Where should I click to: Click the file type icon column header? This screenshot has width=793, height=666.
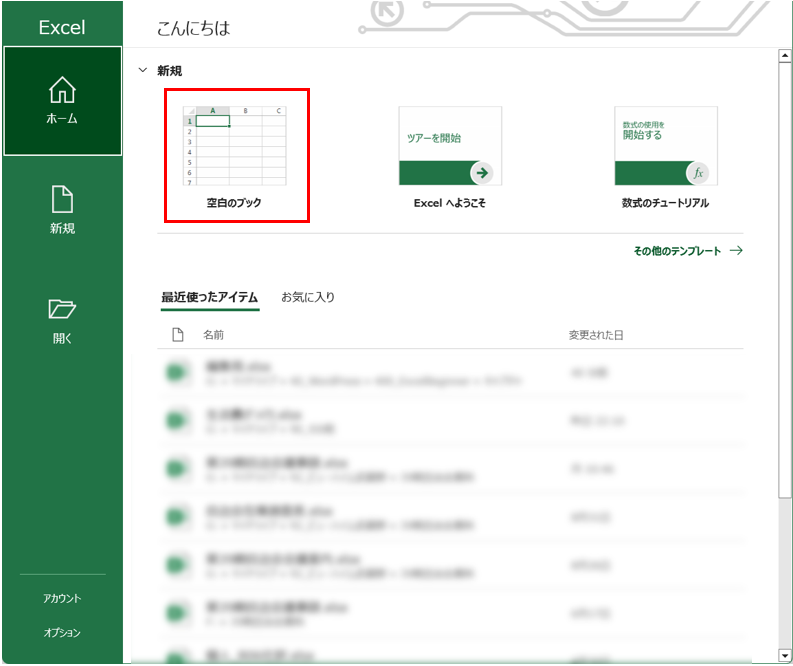[178, 334]
